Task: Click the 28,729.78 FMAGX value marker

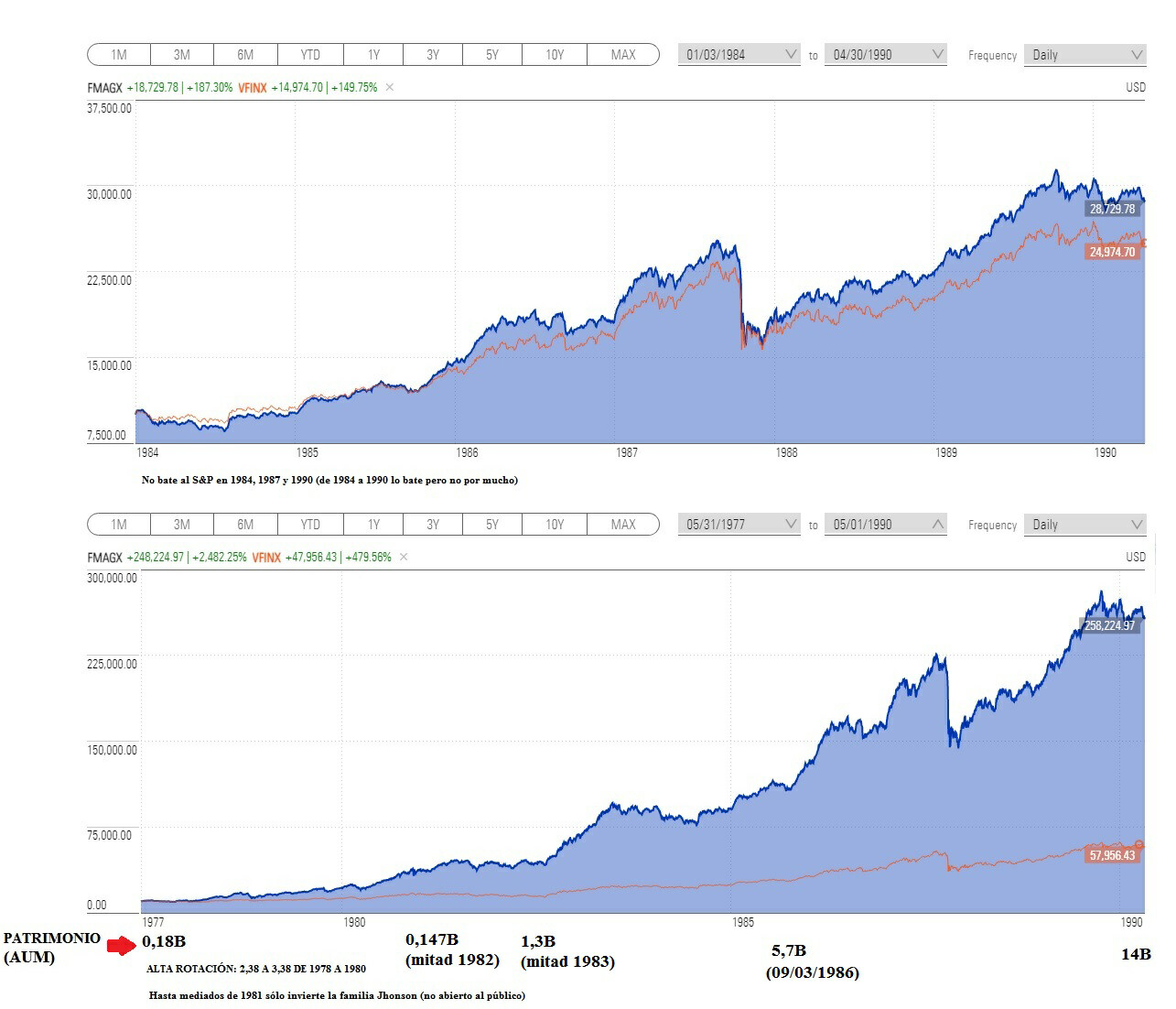Action: 1112,209
